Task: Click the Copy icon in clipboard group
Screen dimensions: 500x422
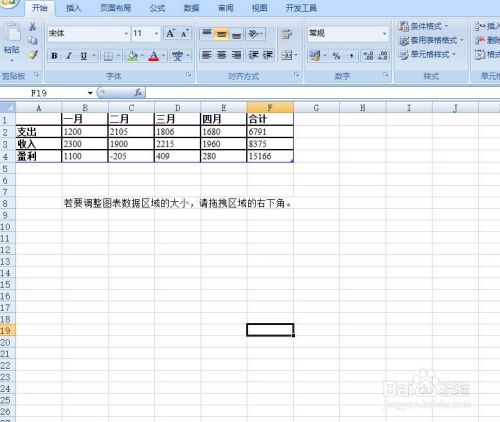Action: (32, 41)
